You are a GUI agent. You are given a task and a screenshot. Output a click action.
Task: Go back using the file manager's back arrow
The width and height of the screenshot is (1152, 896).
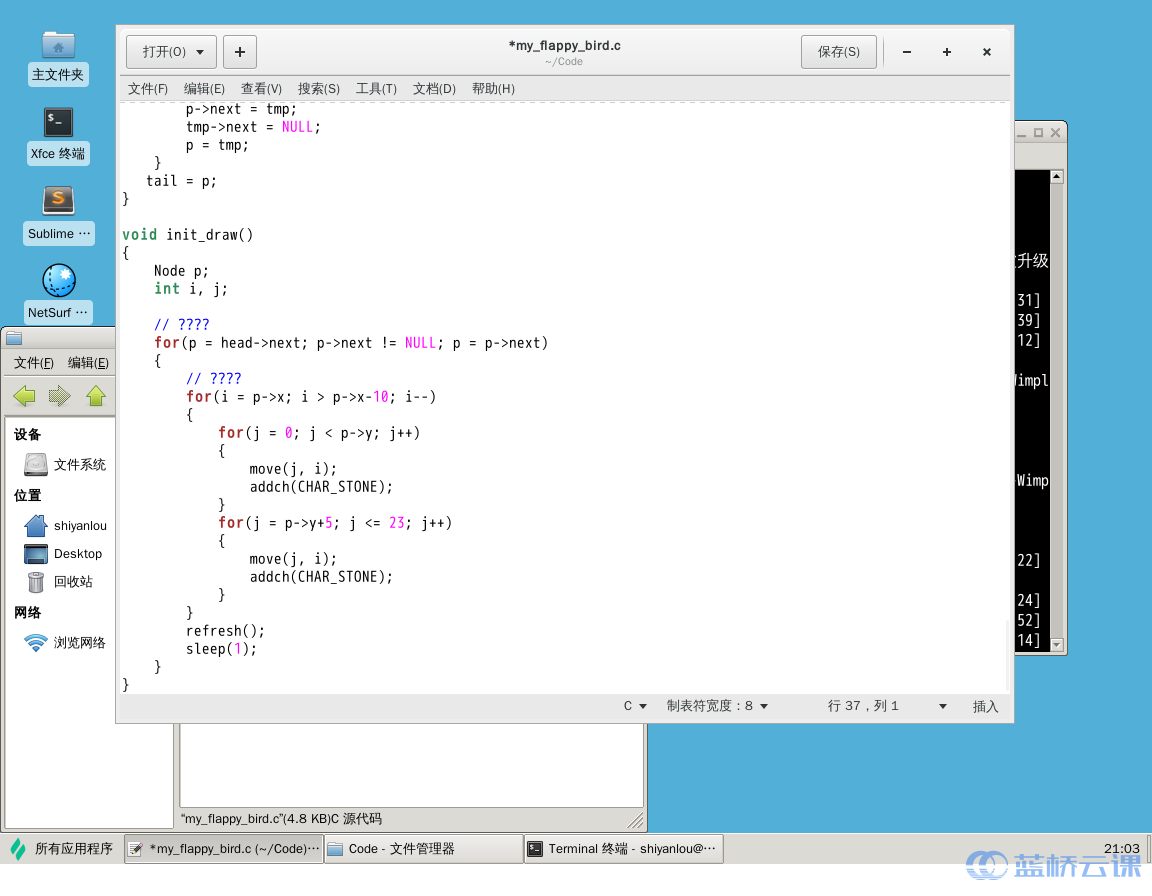pos(24,396)
